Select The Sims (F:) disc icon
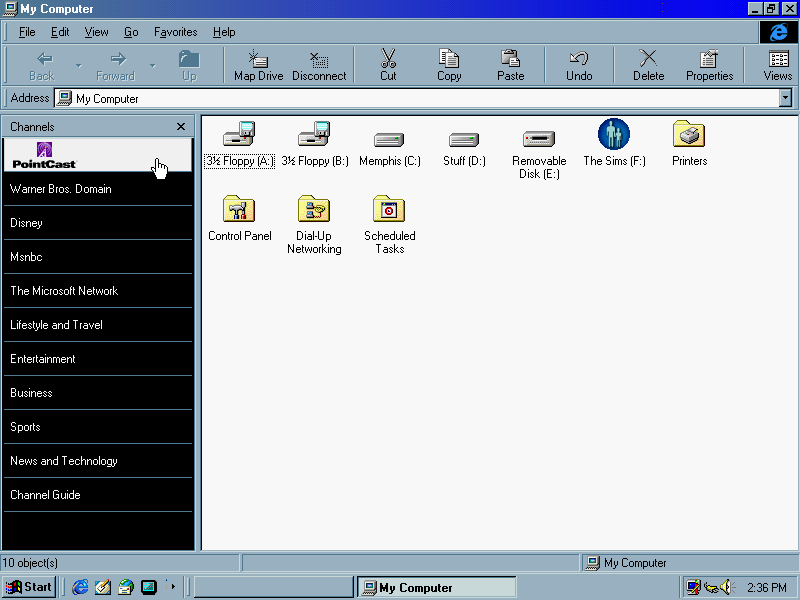Viewport: 800px width, 600px height. tap(613, 135)
